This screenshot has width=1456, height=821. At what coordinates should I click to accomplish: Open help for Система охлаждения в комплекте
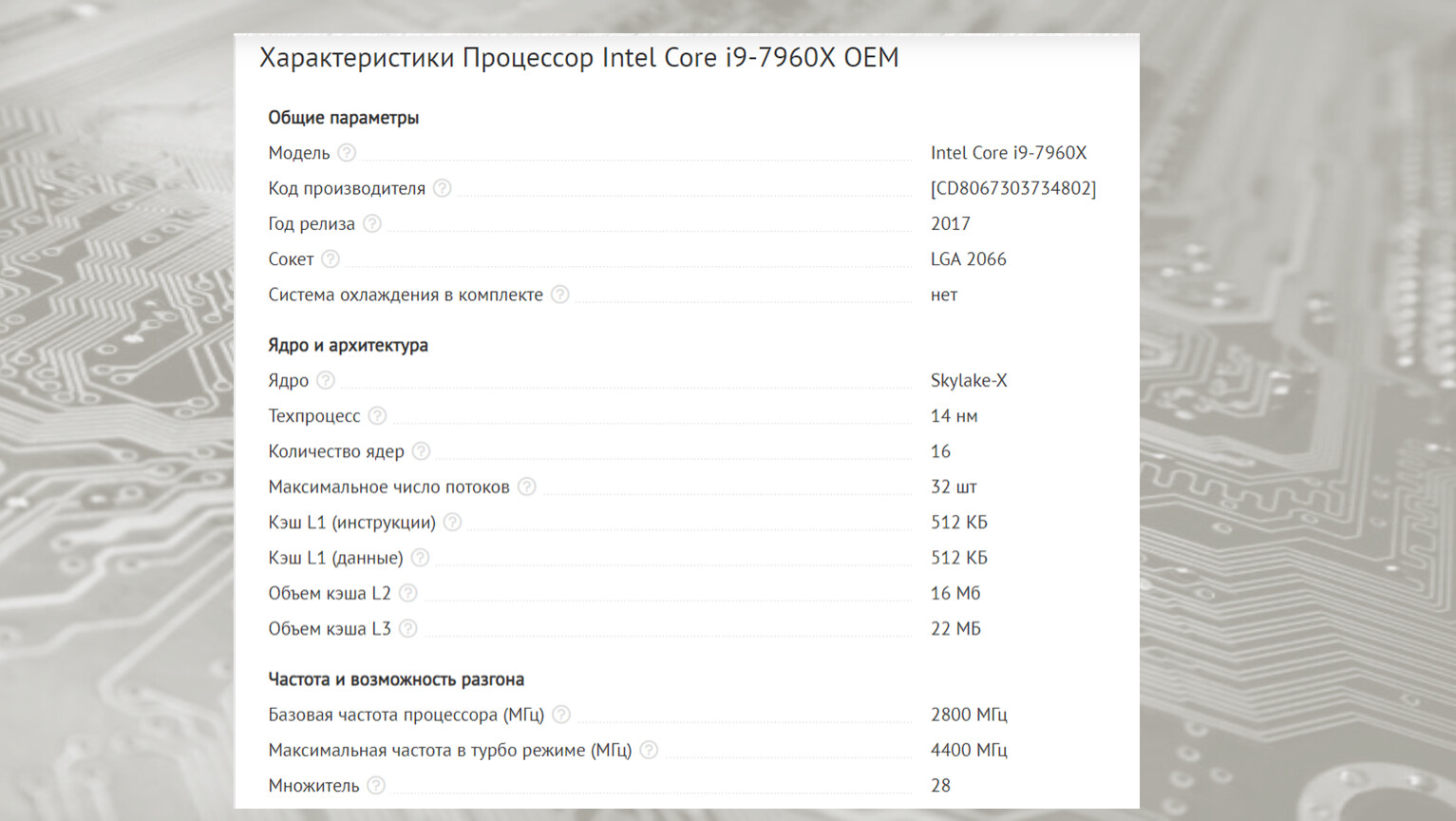[560, 295]
